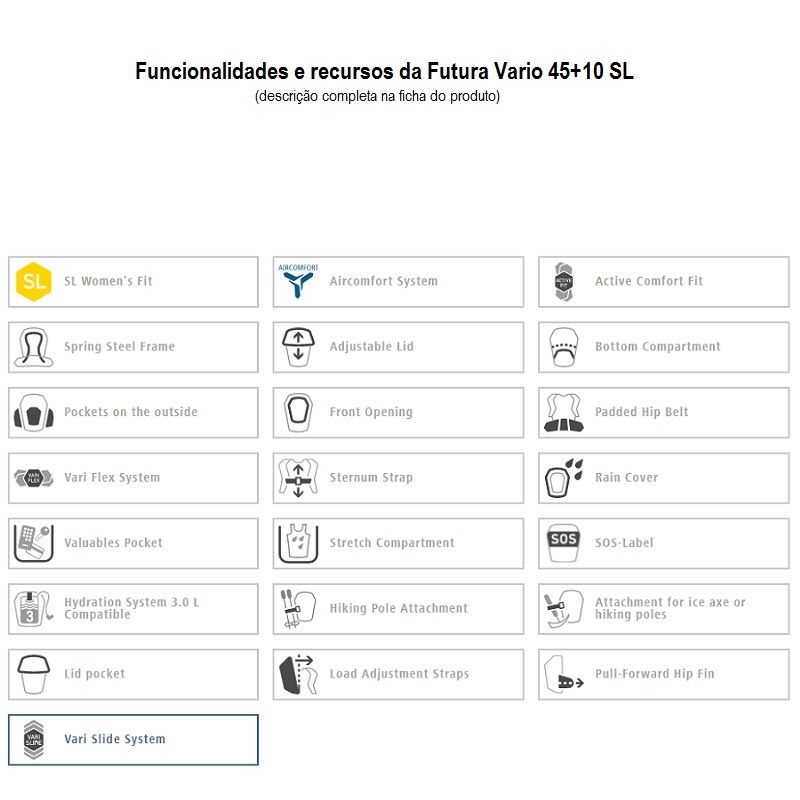The width and height of the screenshot is (800, 800).
Task: Click the highlighted Vari Slide System box
Action: coord(133,740)
